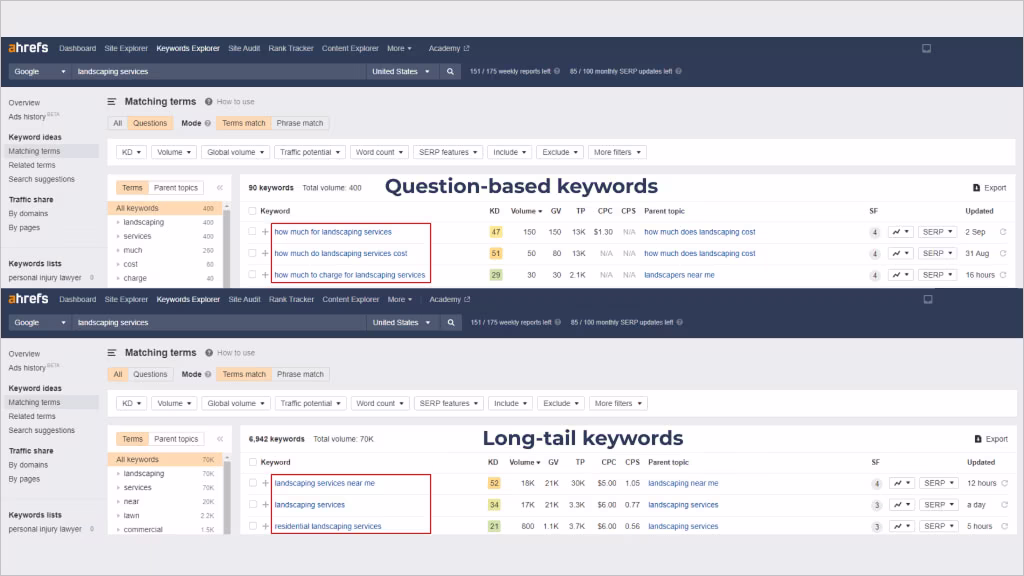
Task: Open the trend chart dropdown for 'how much for landscaping services'
Action: pos(901,232)
